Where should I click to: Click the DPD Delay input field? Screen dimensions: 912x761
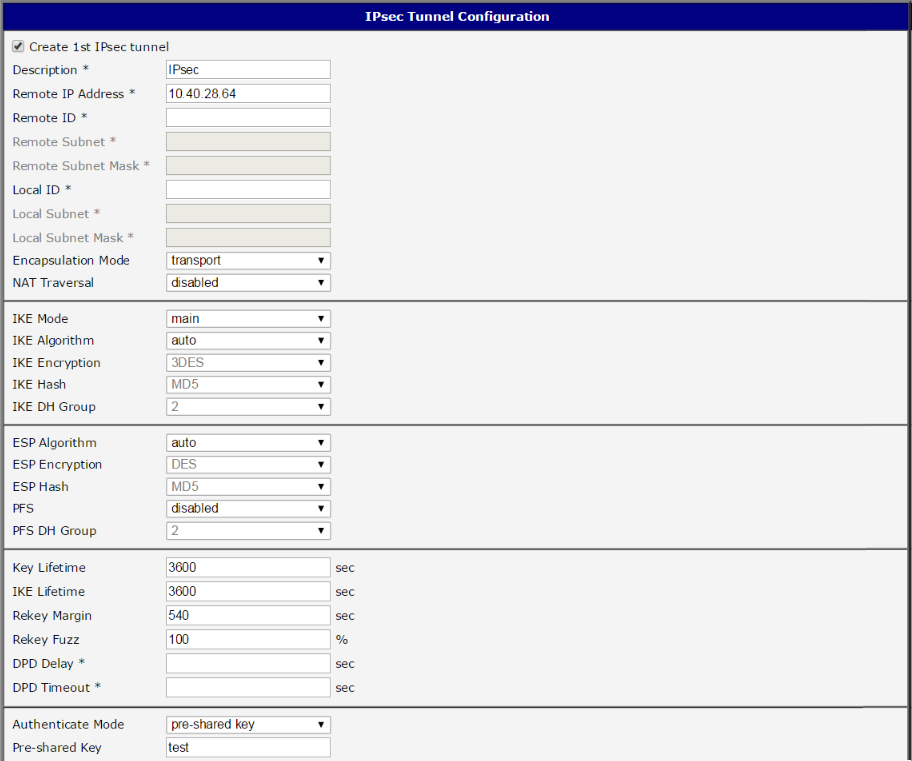click(248, 663)
